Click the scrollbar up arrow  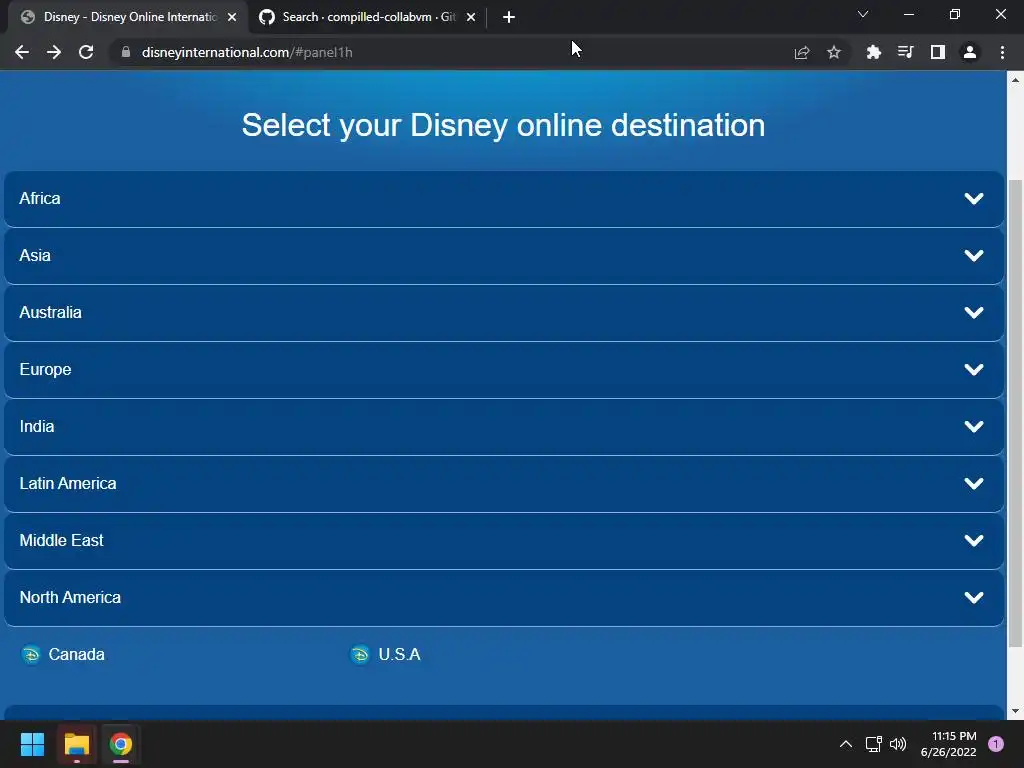click(1015, 80)
